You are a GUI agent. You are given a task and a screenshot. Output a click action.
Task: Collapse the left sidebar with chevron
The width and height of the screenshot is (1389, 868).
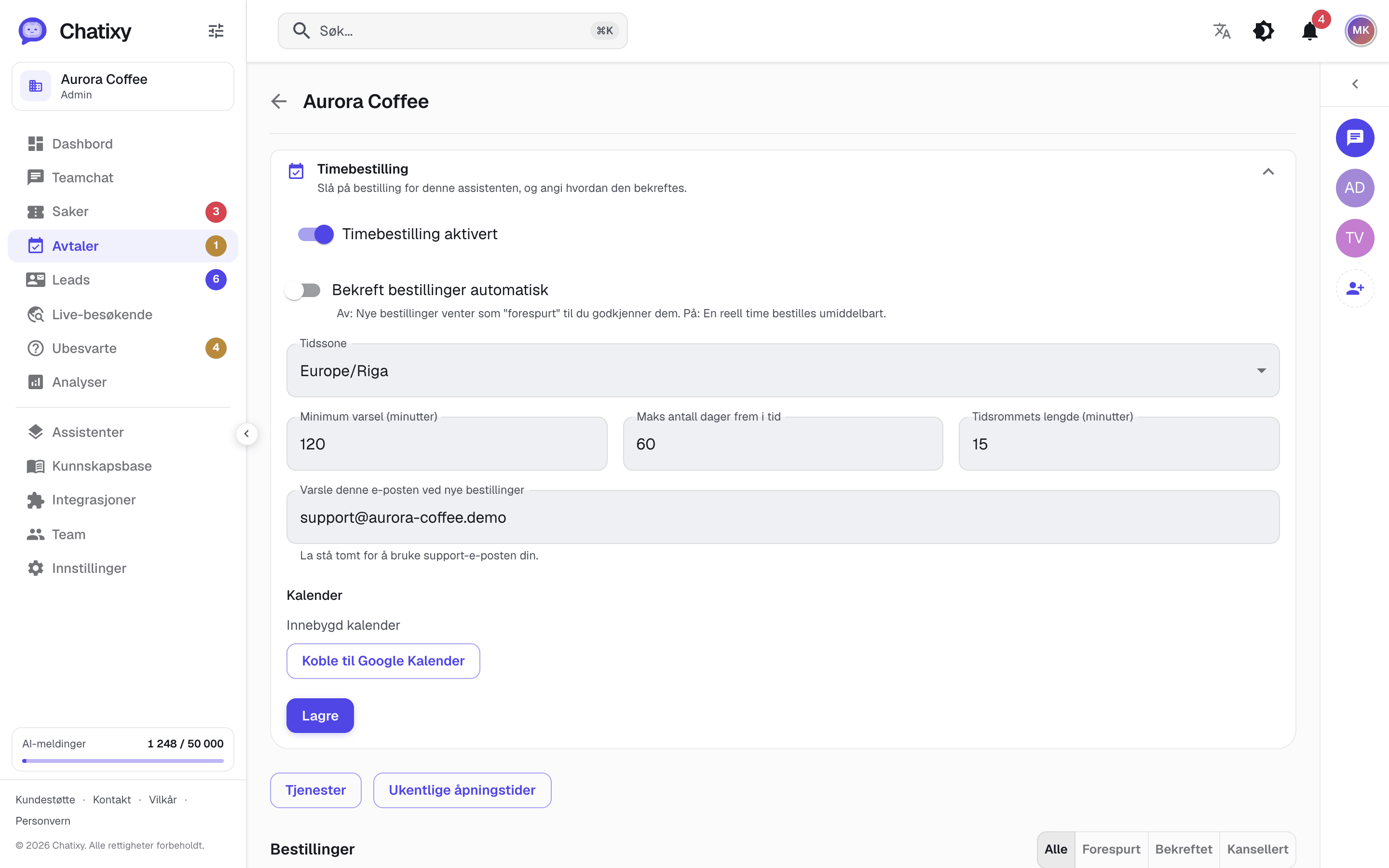point(247,434)
